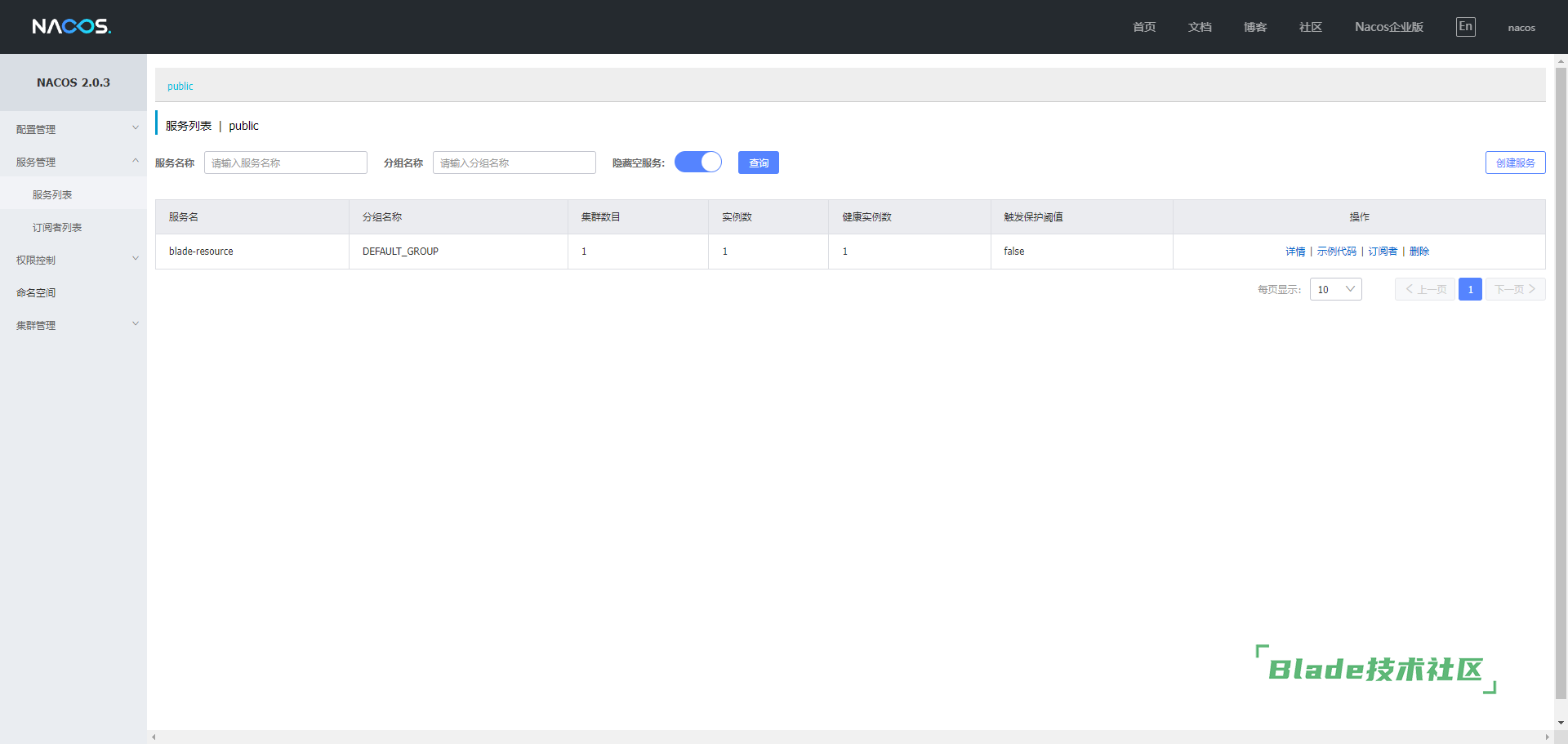Click the NACOS logo
Screen dimensions: 1568x744
72,26
